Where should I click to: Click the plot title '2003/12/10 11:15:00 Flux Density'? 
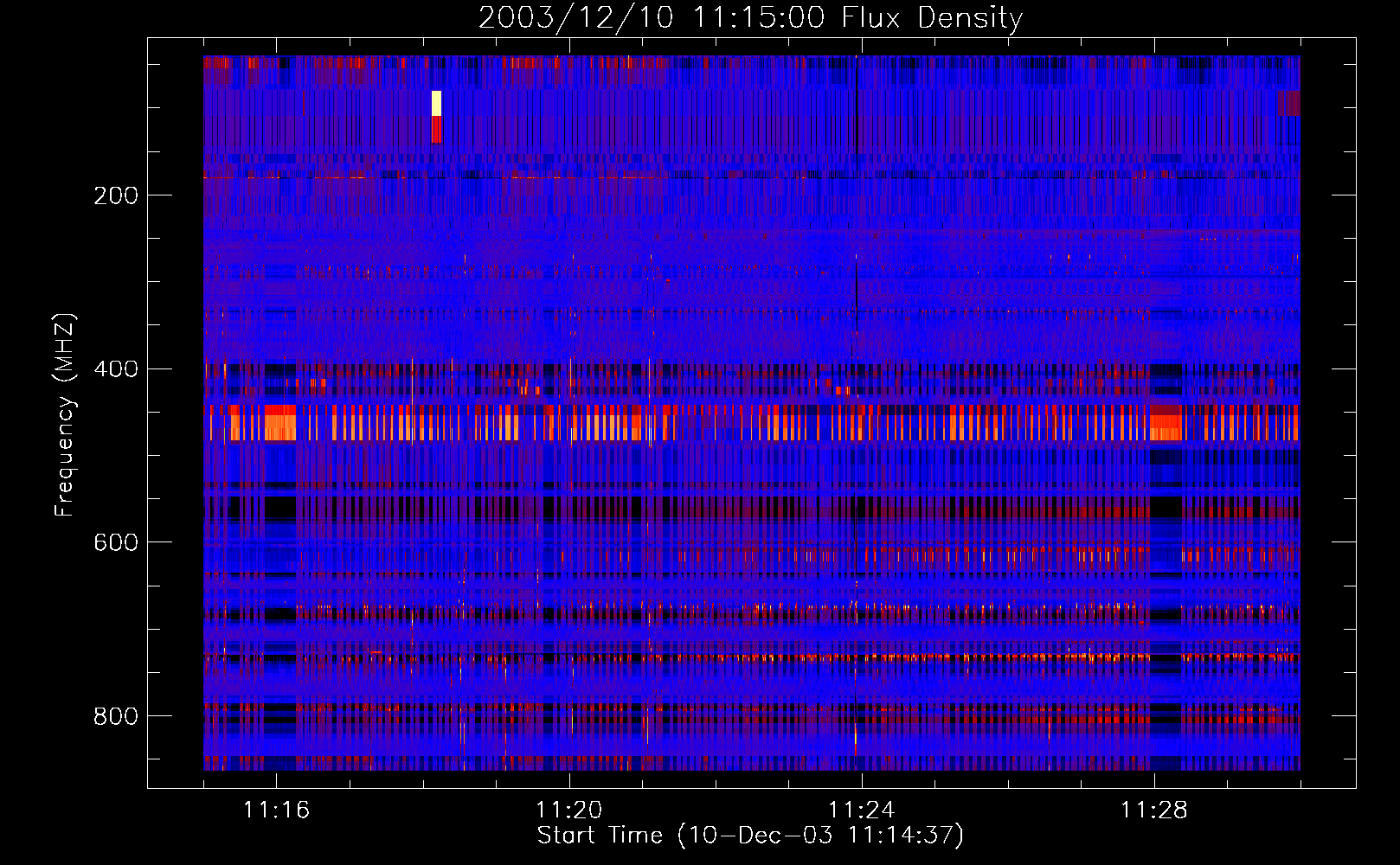(x=750, y=17)
